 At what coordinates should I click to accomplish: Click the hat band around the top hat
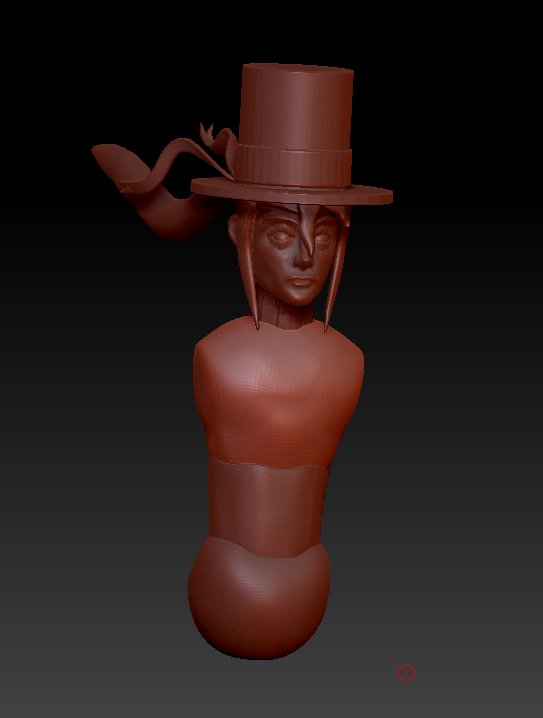tap(292, 166)
